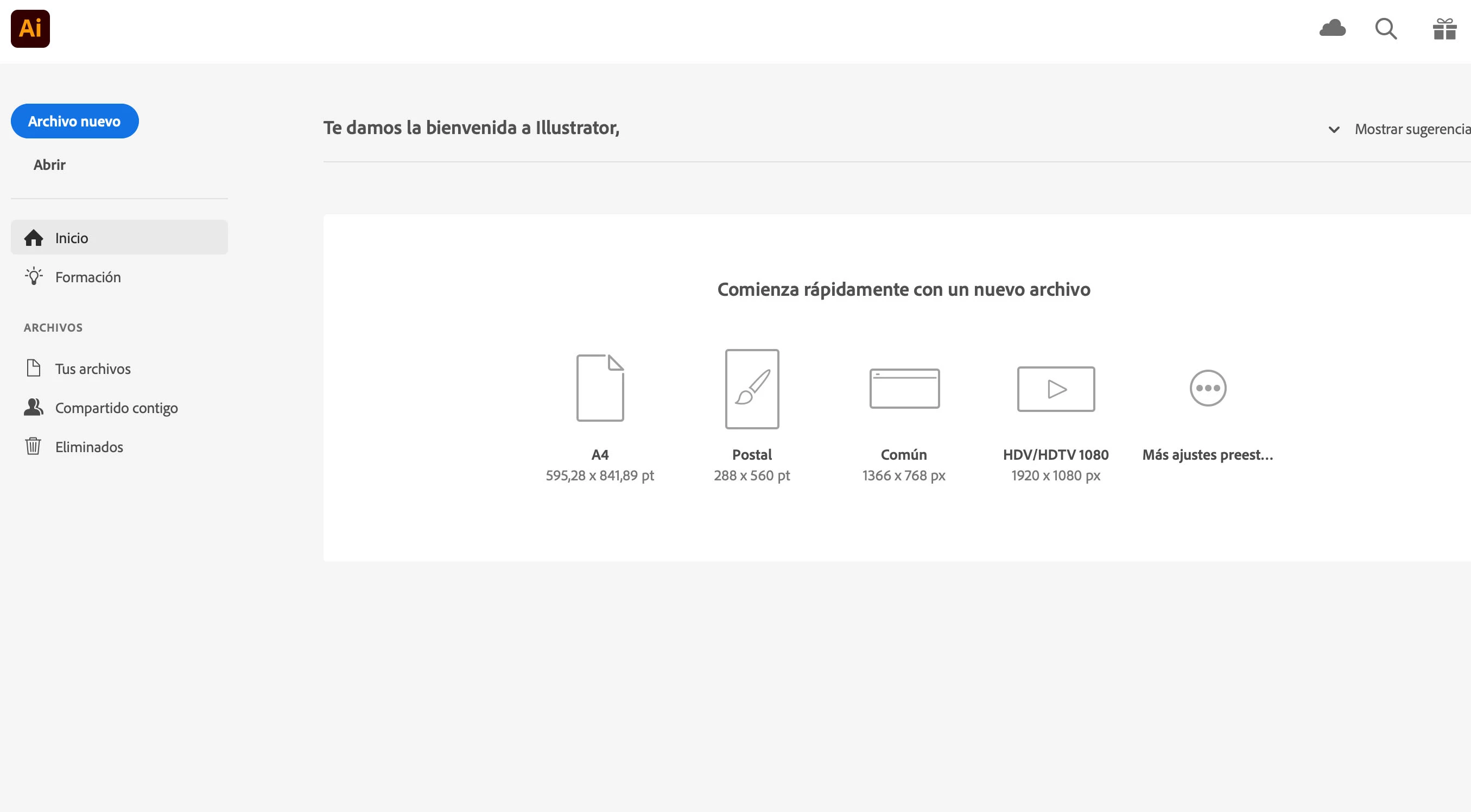Open the cloud sync status icon
The width and height of the screenshot is (1471, 812).
point(1332,28)
